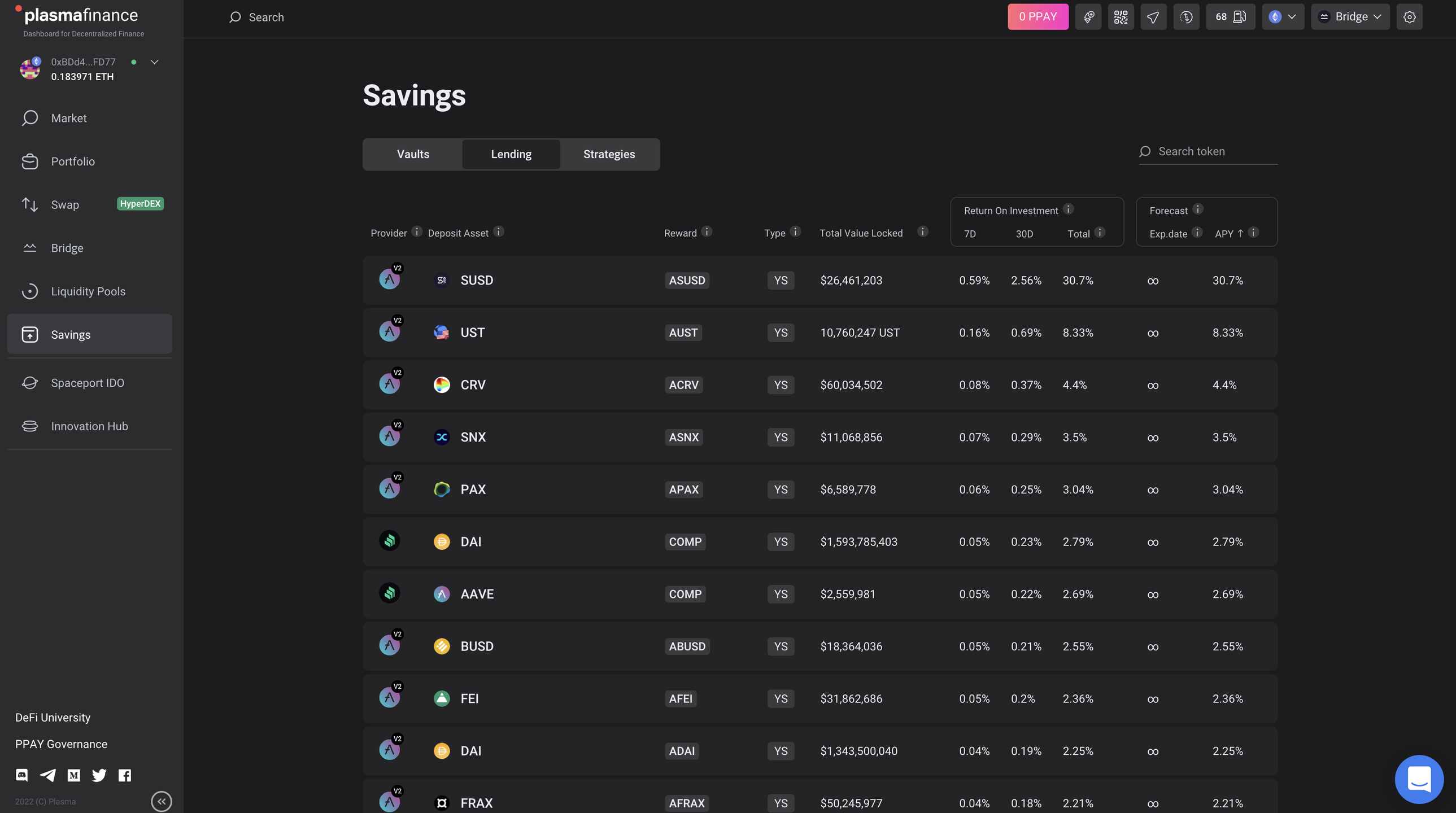Click the paper plane send icon

click(x=1153, y=17)
